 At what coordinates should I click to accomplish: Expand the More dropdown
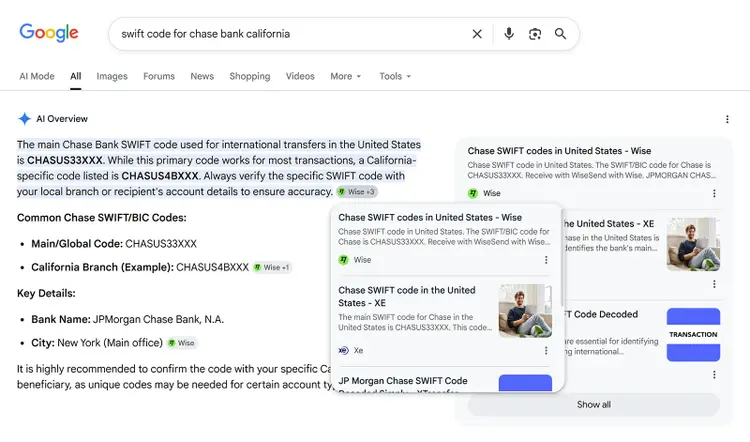(345, 76)
